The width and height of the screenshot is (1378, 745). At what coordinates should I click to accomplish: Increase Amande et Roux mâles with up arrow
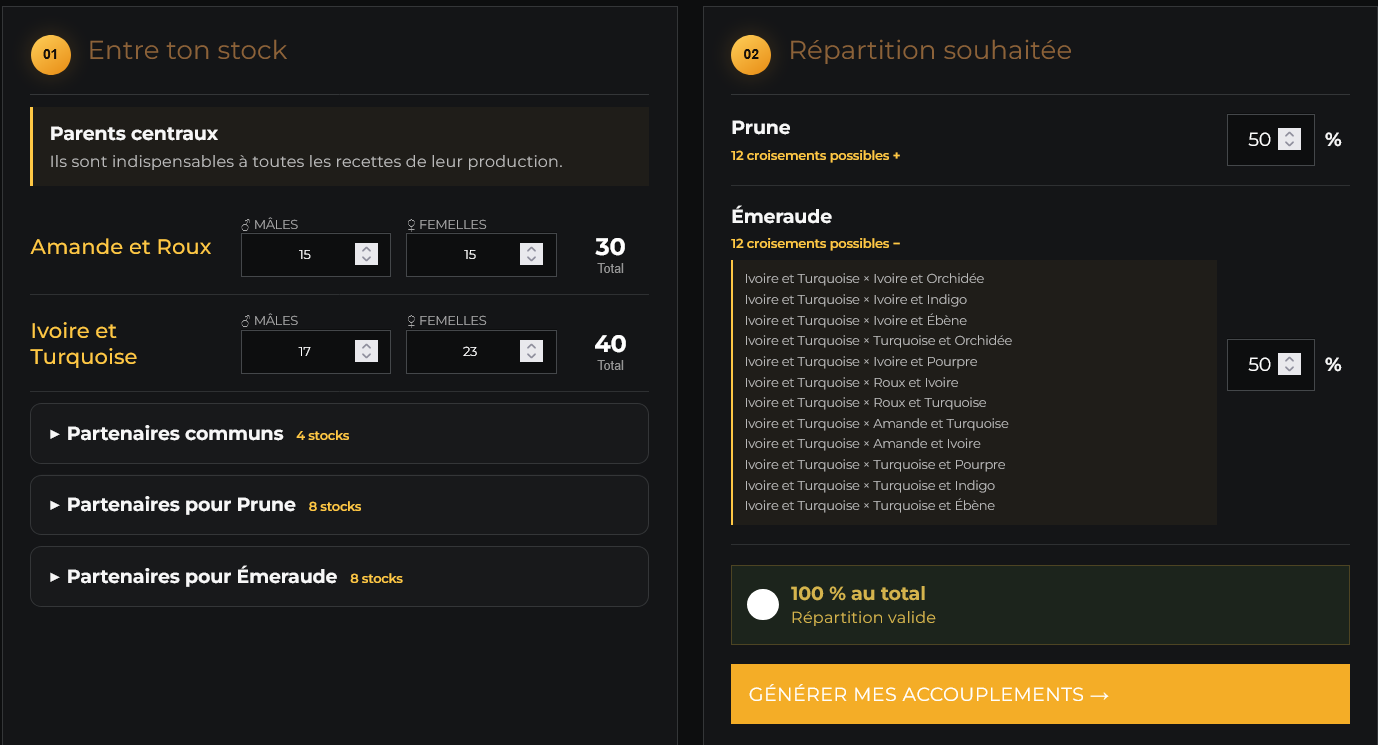(366, 249)
